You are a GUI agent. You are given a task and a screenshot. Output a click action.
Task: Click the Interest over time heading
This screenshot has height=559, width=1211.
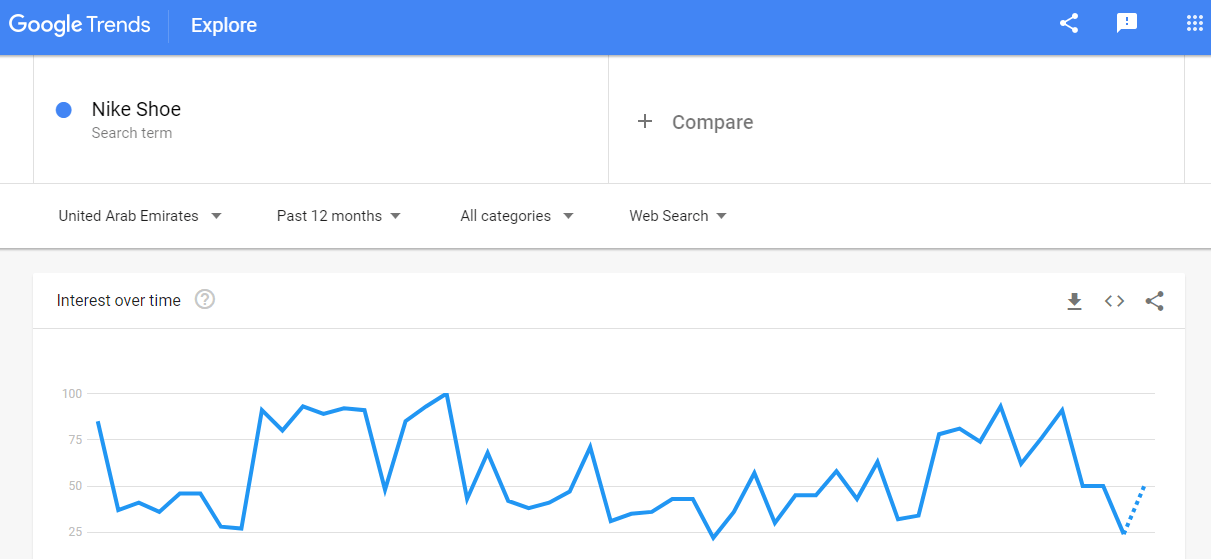(119, 300)
